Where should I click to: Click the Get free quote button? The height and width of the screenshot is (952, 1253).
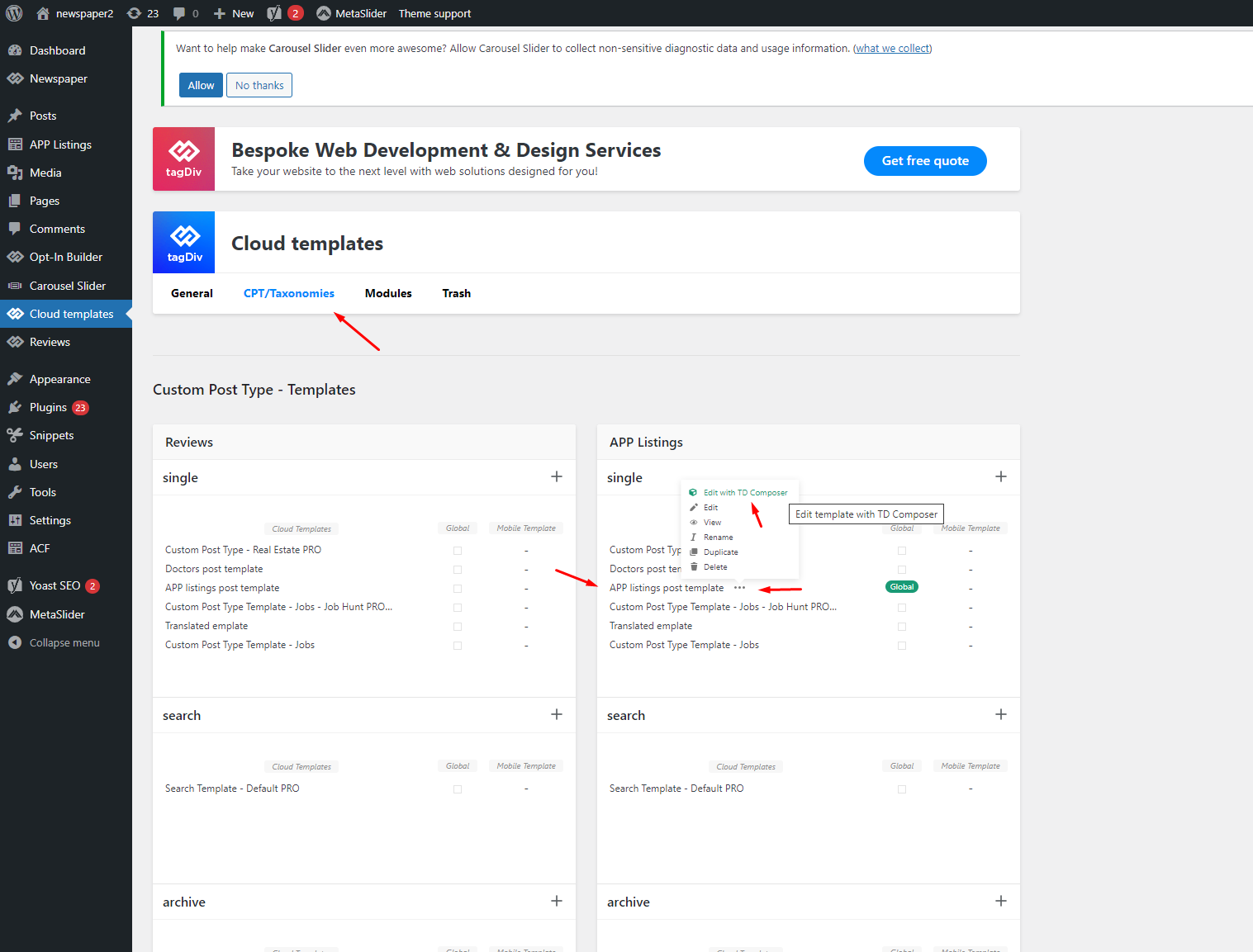[x=925, y=161]
